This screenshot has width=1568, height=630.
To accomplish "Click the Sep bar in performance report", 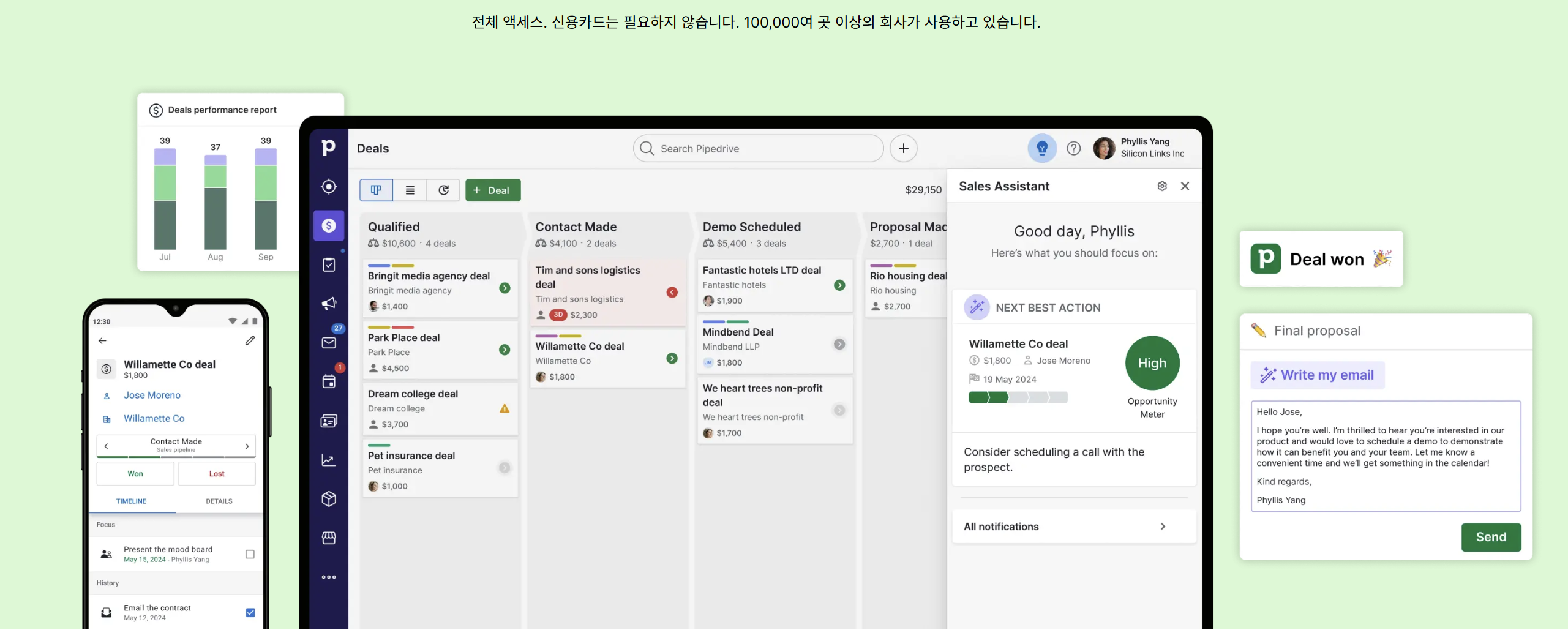I will [266, 198].
